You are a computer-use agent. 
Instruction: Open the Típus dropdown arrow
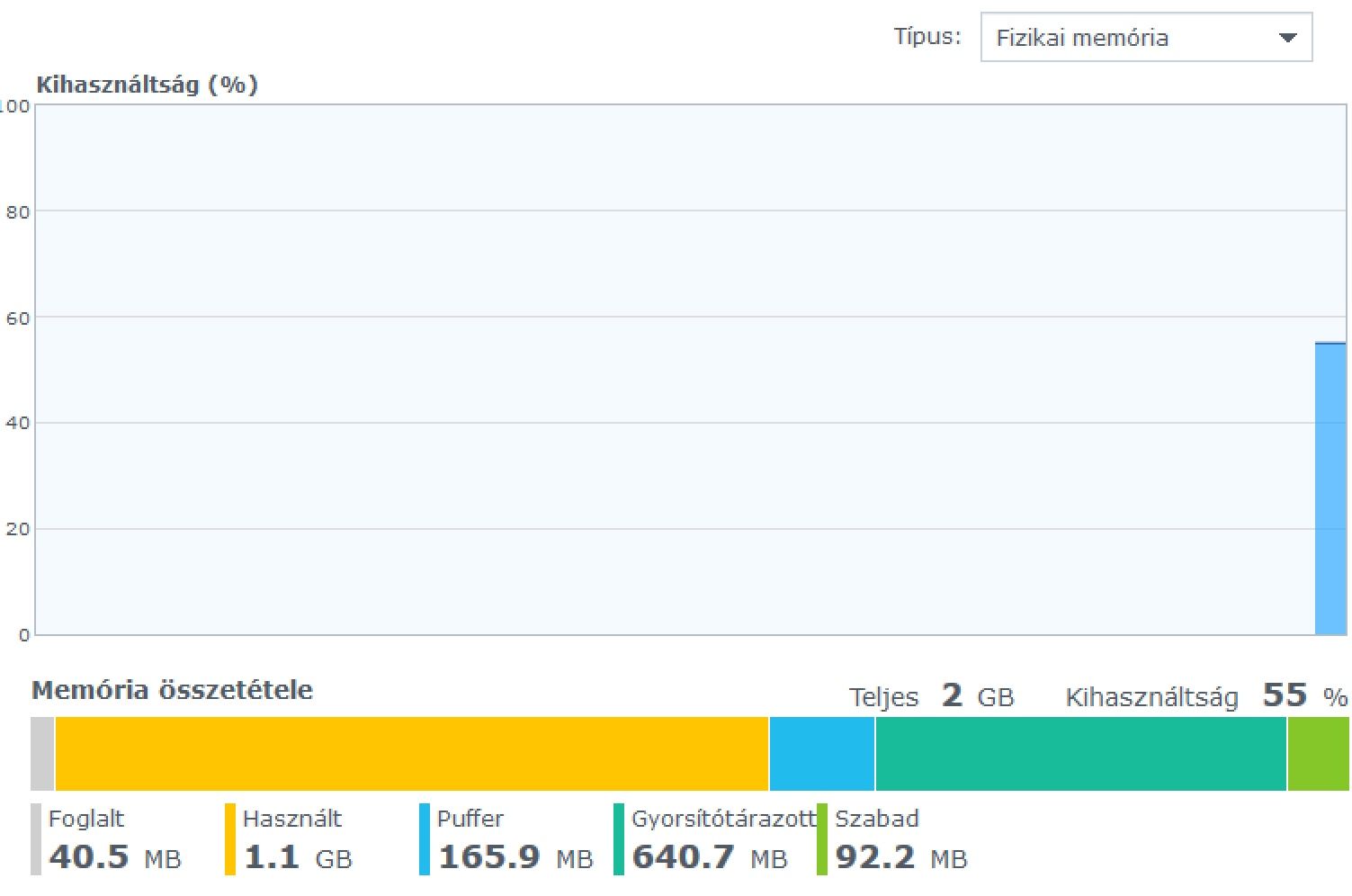click(x=1287, y=38)
